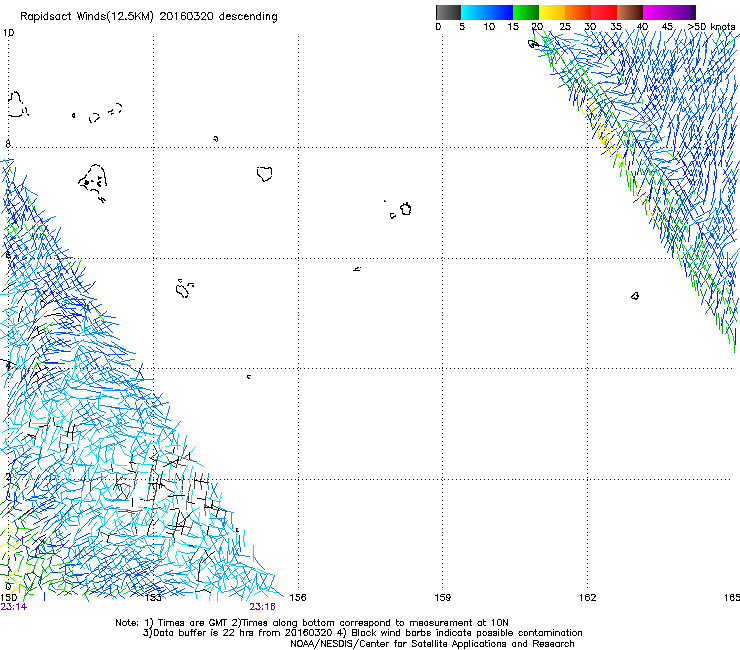Click the island outline just west of 156
The width and height of the screenshot is (740, 650).
point(265,174)
